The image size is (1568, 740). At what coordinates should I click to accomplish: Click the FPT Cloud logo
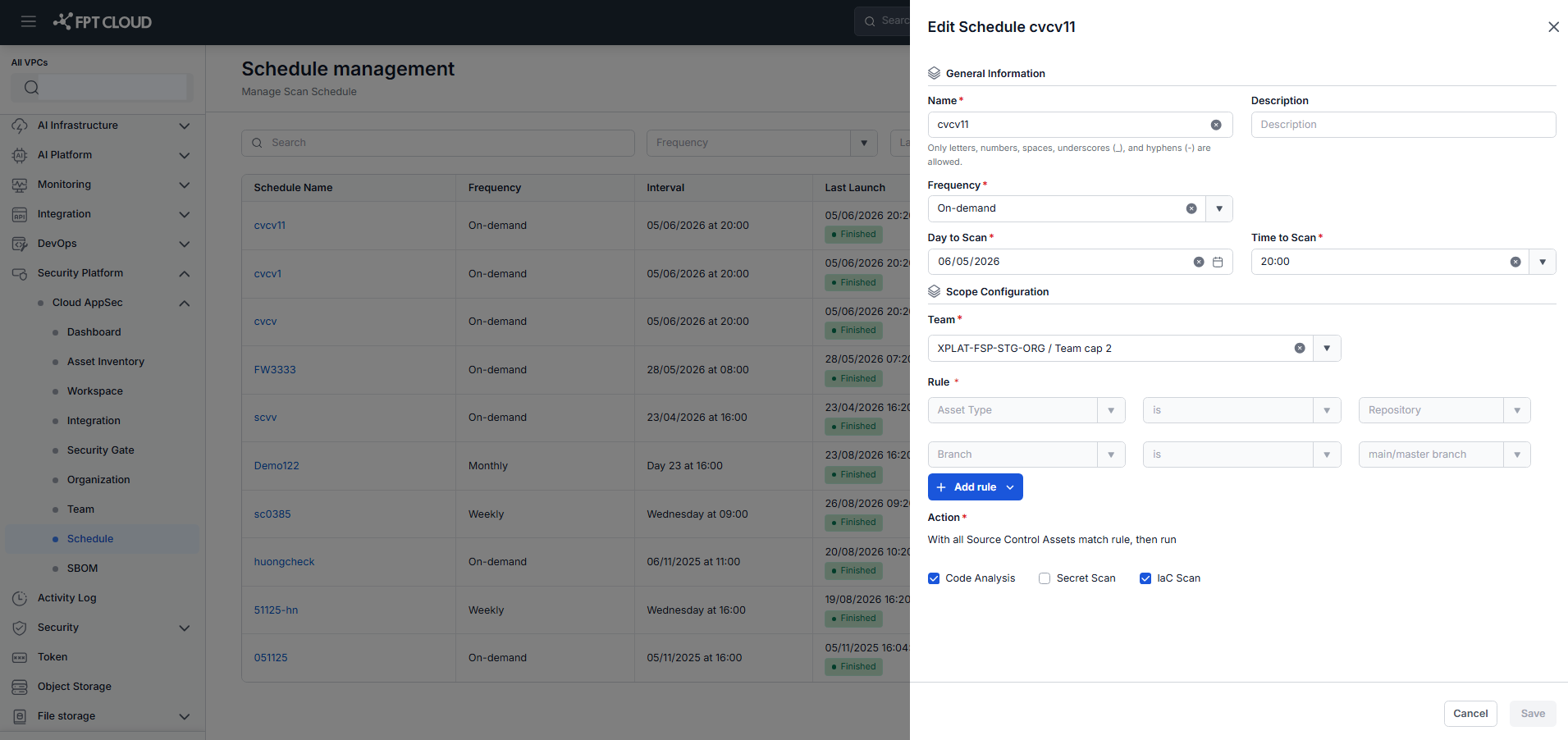coord(103,22)
